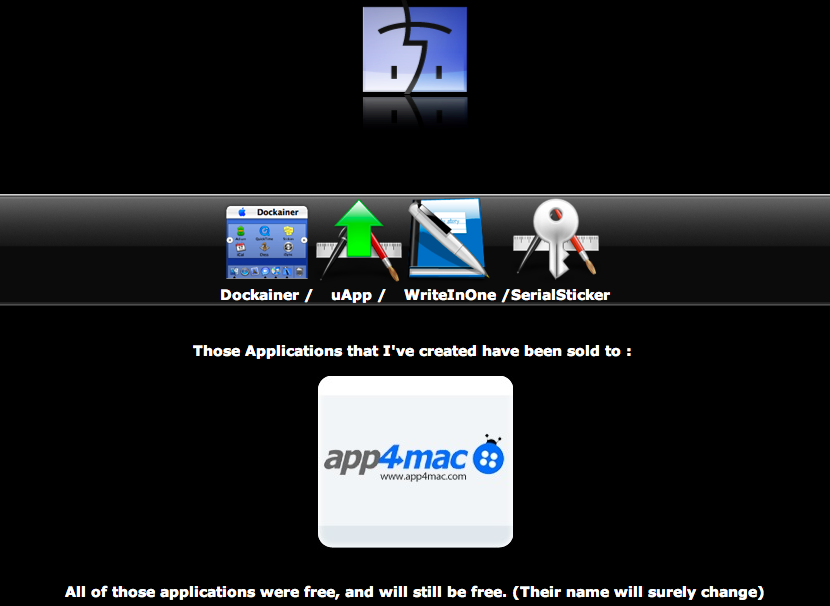Visit the WriteInOne text link
This screenshot has width=830, height=606.
[450, 295]
